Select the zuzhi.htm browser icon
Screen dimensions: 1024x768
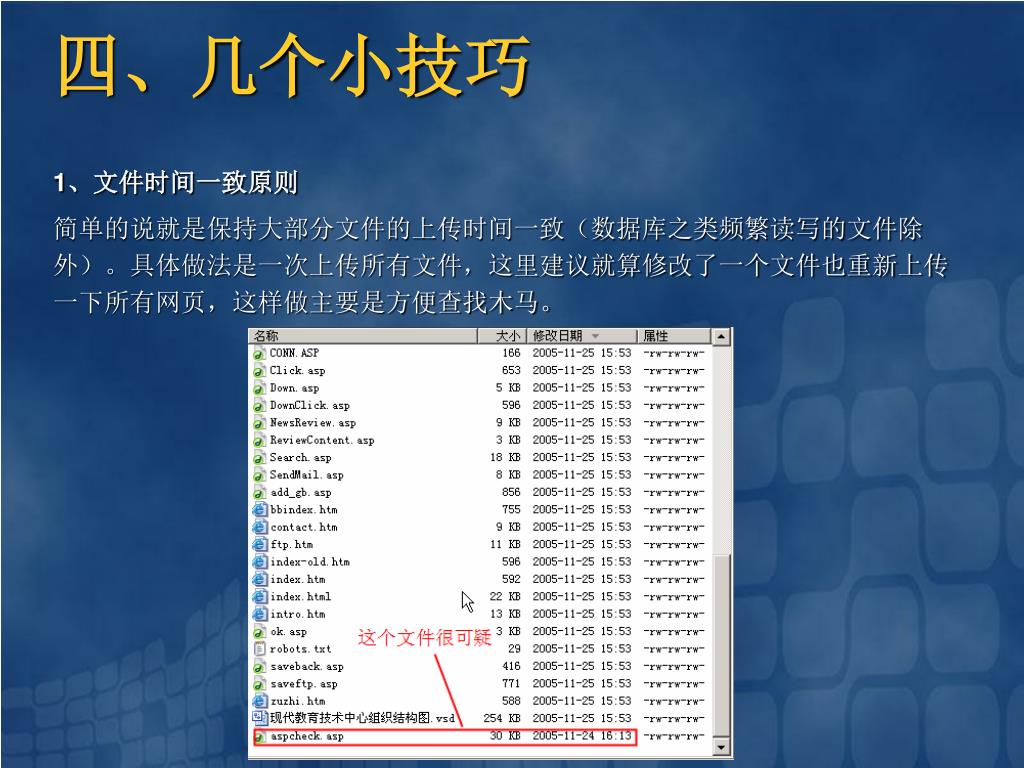(x=259, y=701)
